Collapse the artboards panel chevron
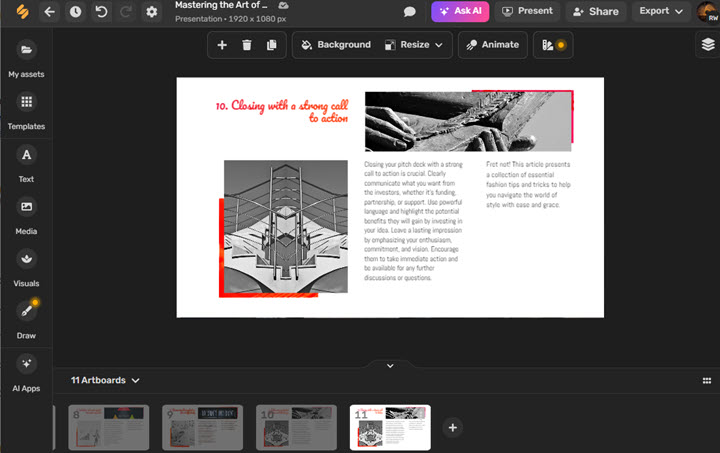The width and height of the screenshot is (720, 453). [390, 366]
